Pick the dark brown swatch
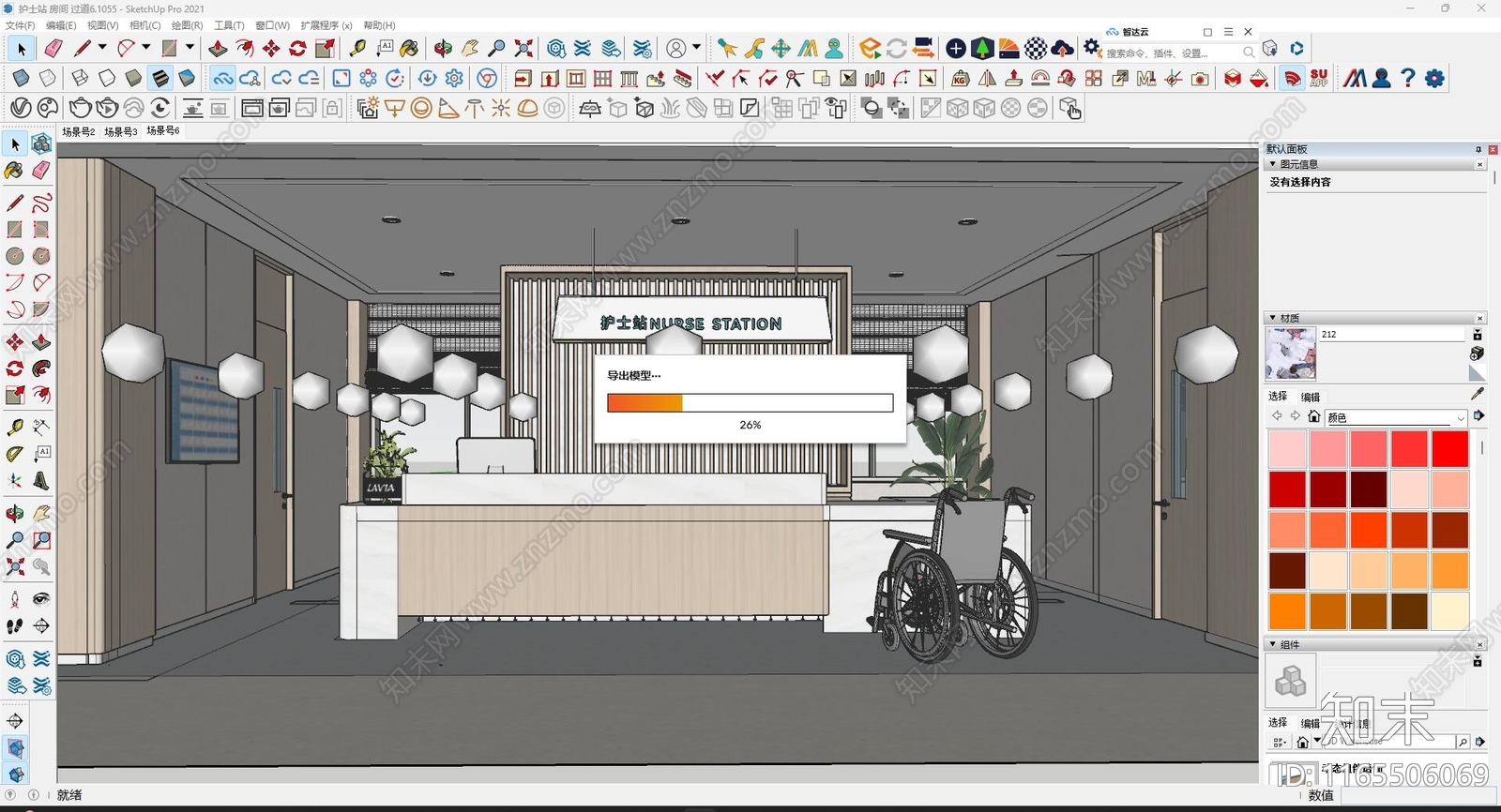 [x=1409, y=611]
